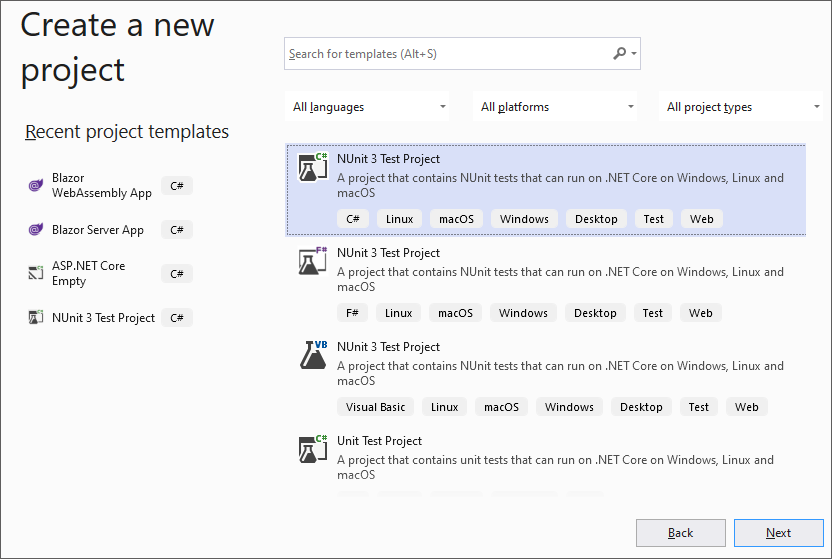This screenshot has height=559, width=832.
Task: Click the macOS tag in the Visual Basic template
Action: pos(501,407)
